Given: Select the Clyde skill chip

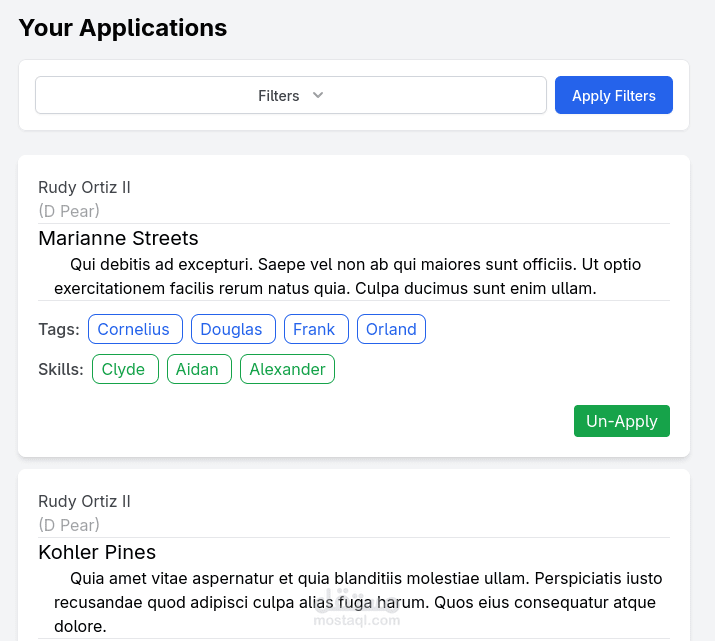Looking at the screenshot, I should (124, 369).
